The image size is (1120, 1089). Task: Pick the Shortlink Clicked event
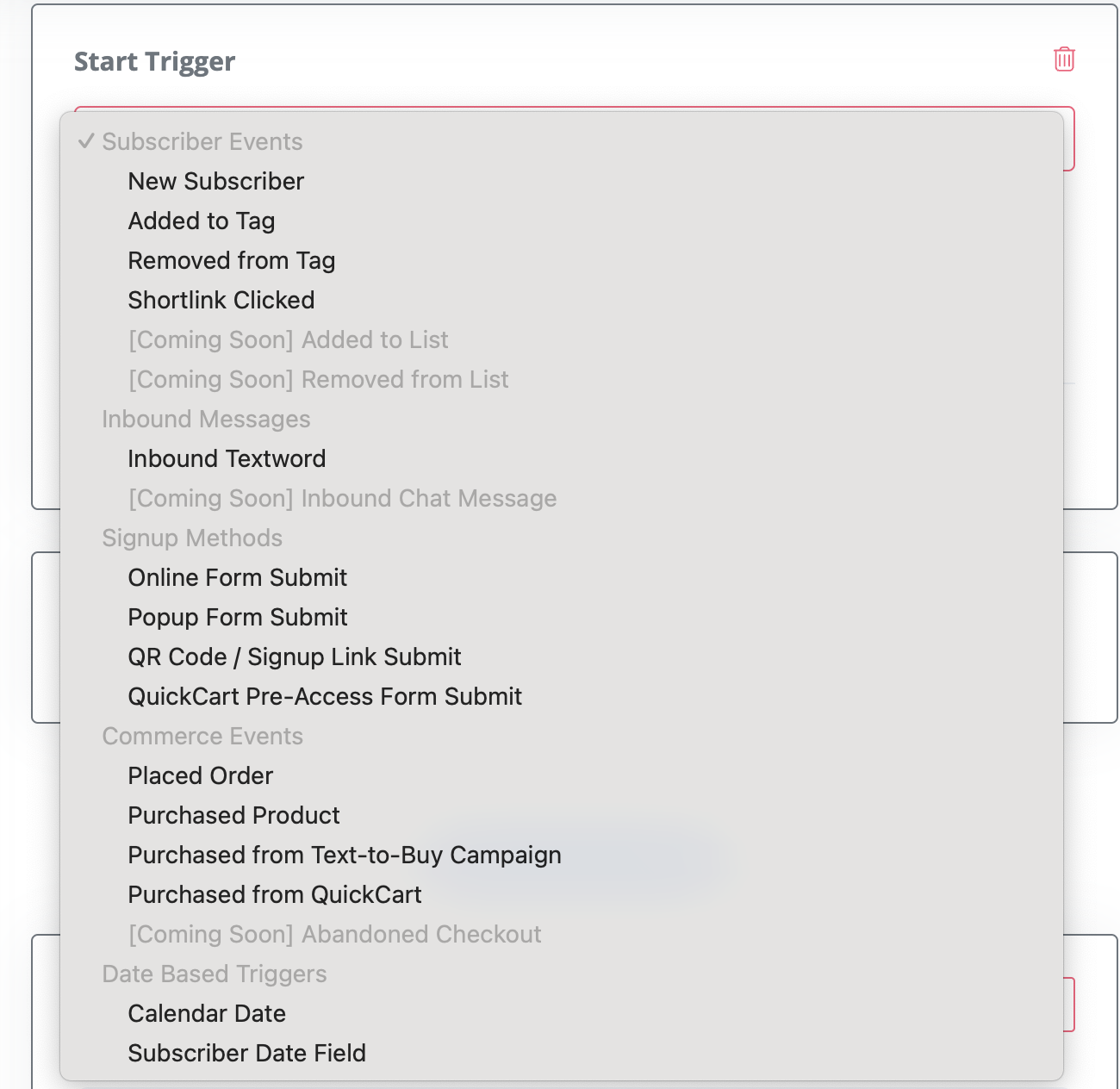pos(221,300)
